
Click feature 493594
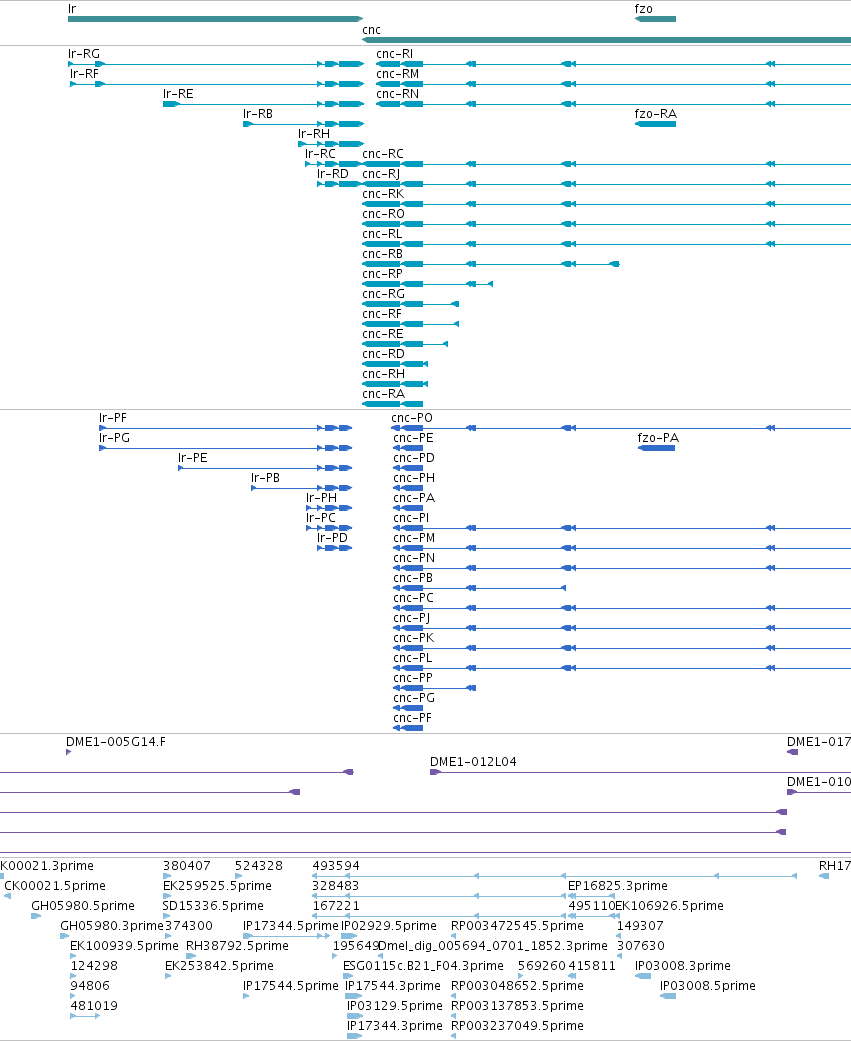click(554, 876)
